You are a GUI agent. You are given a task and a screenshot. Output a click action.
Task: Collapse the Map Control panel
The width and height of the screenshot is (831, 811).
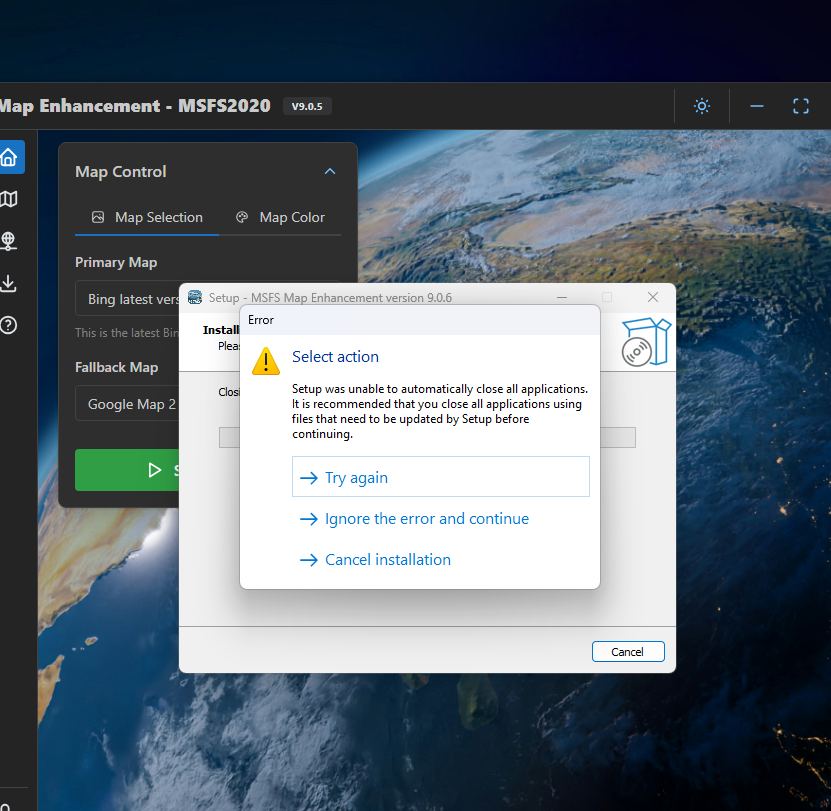[330, 172]
